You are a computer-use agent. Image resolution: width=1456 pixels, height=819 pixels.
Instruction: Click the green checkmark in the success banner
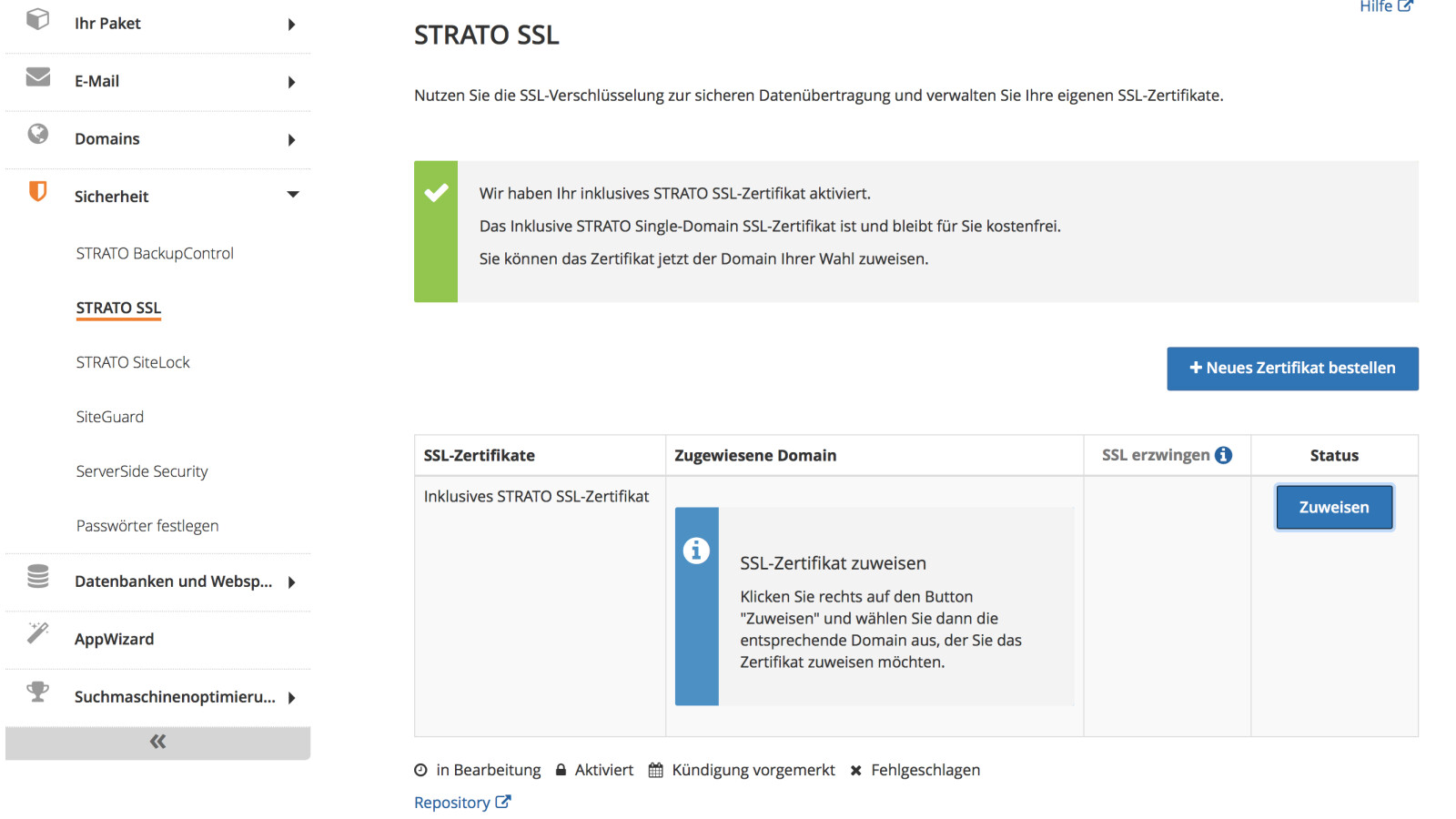[436, 192]
